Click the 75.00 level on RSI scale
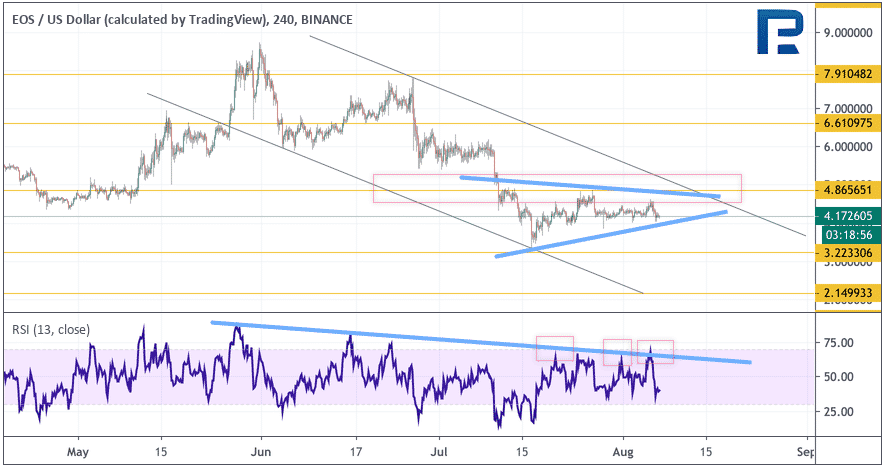The width and height of the screenshot is (885, 467). [x=838, y=343]
